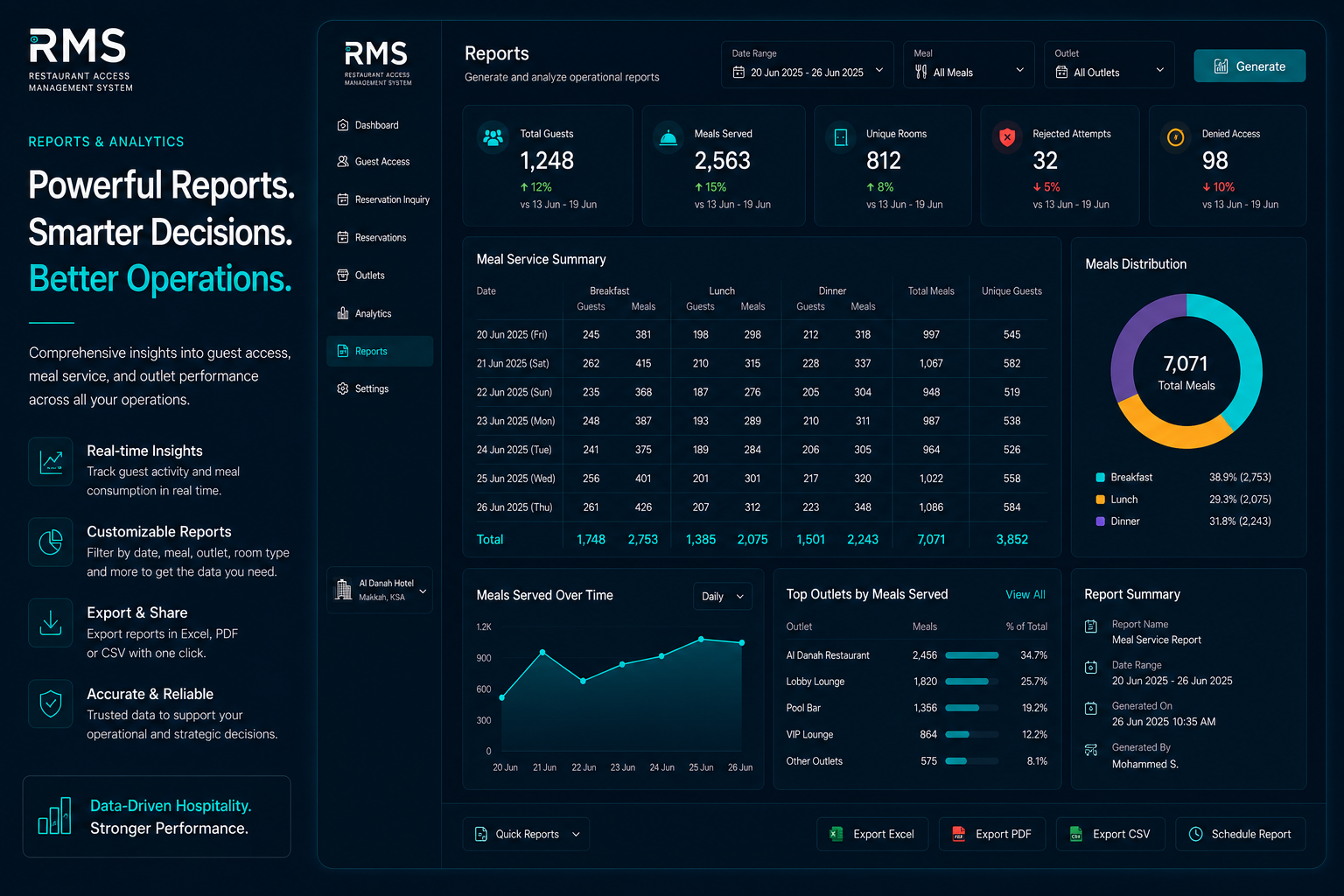Click the Guest Access people icon

(343, 162)
